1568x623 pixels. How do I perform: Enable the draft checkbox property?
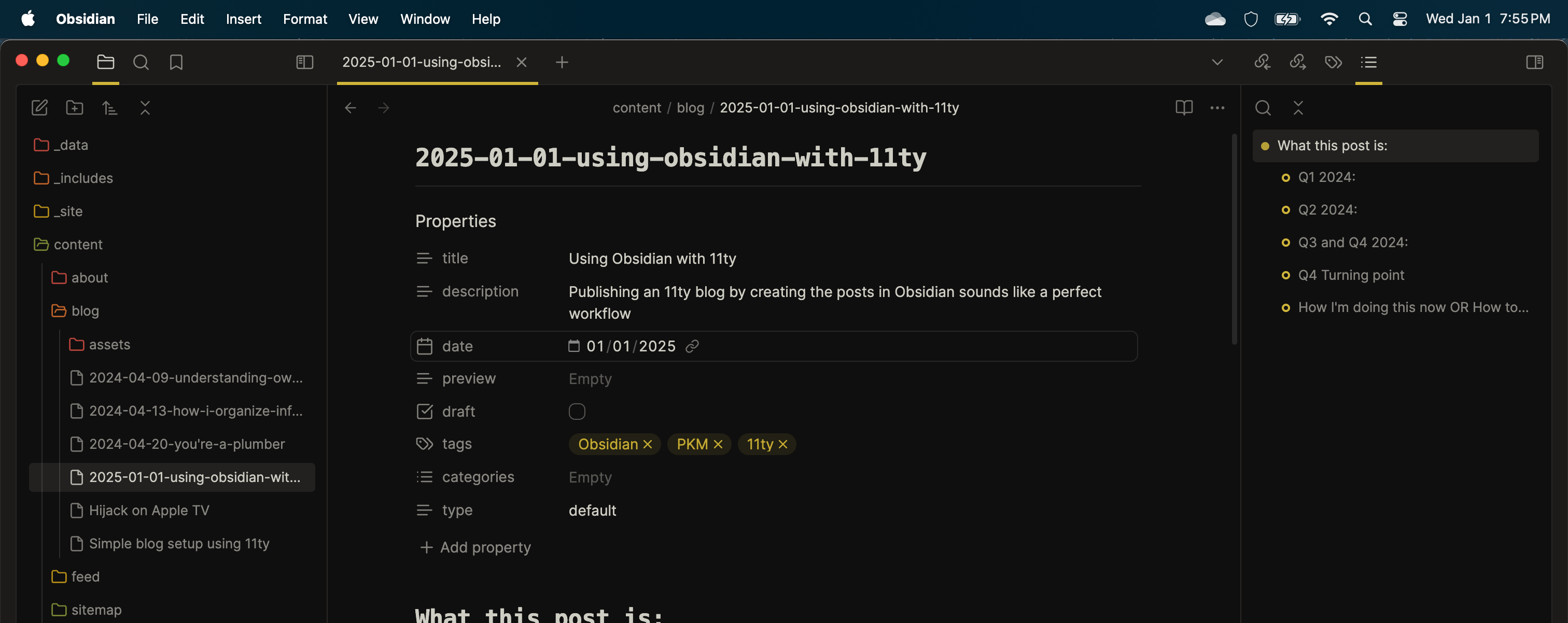[x=577, y=412]
